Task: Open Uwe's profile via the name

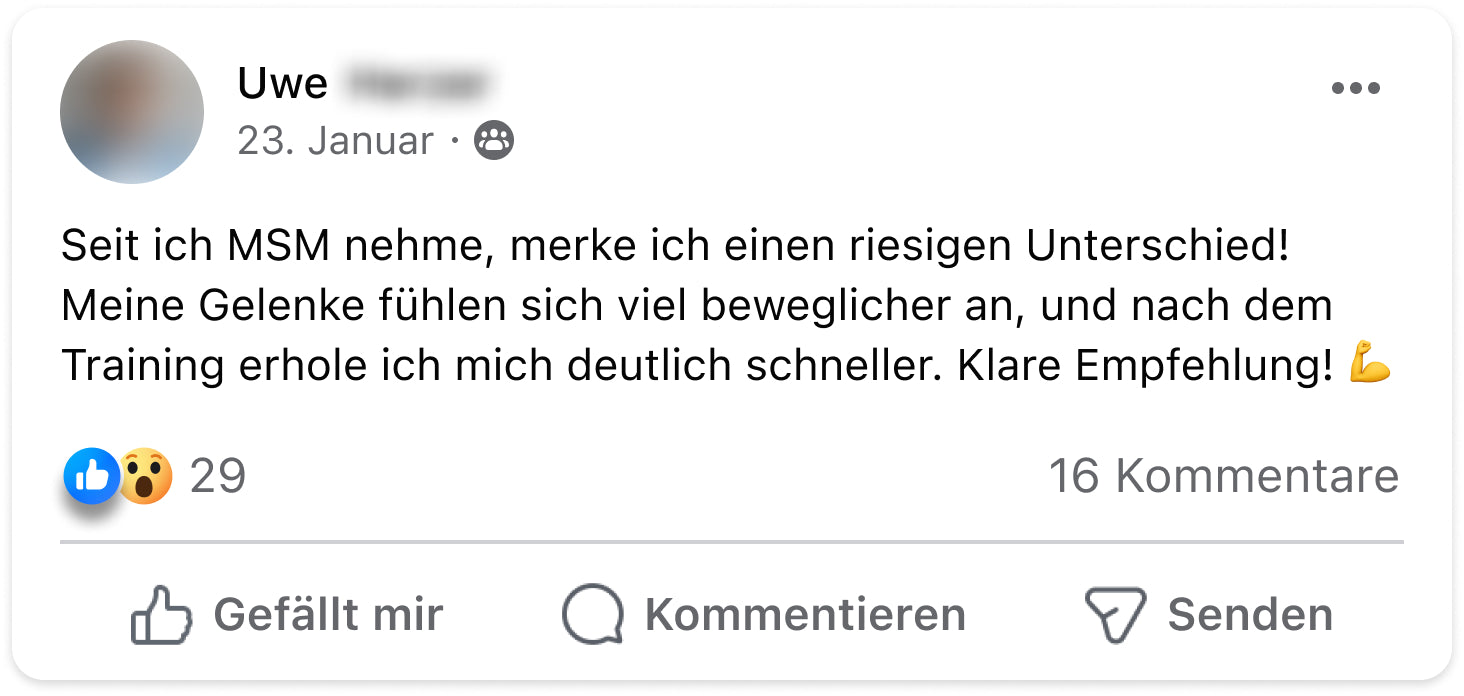Action: [x=283, y=84]
